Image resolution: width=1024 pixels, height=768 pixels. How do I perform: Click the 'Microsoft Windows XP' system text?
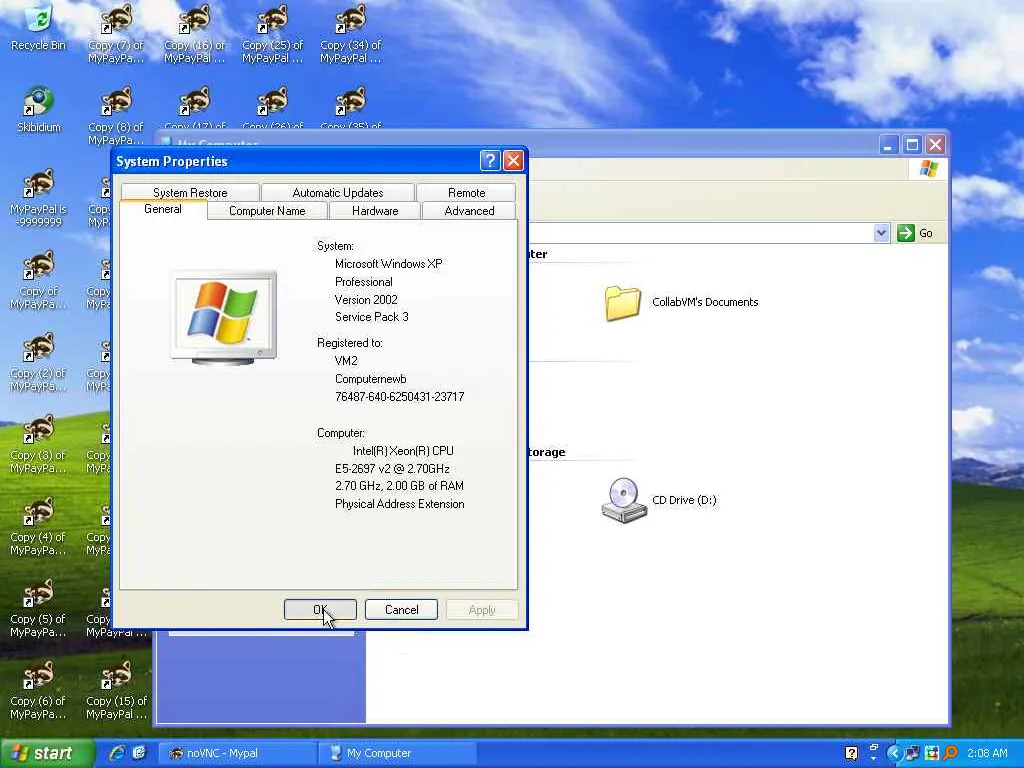pyautogui.click(x=389, y=264)
